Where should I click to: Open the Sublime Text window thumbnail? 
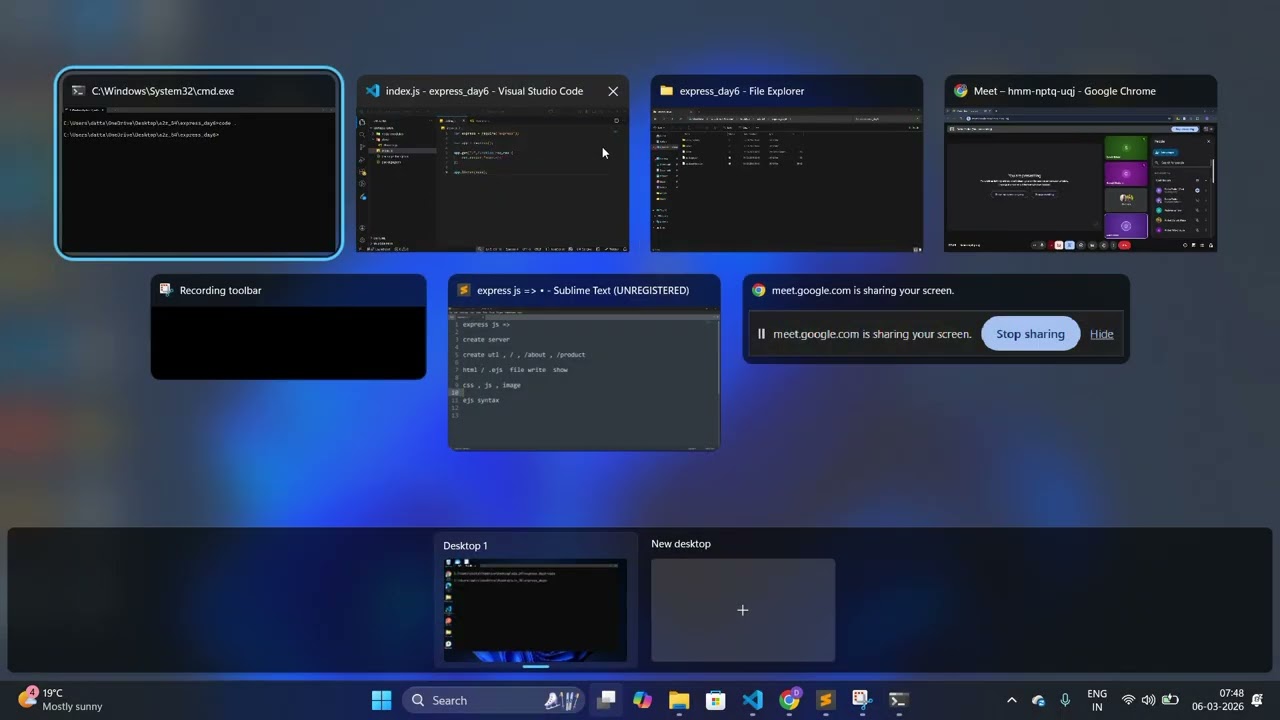pyautogui.click(x=584, y=362)
